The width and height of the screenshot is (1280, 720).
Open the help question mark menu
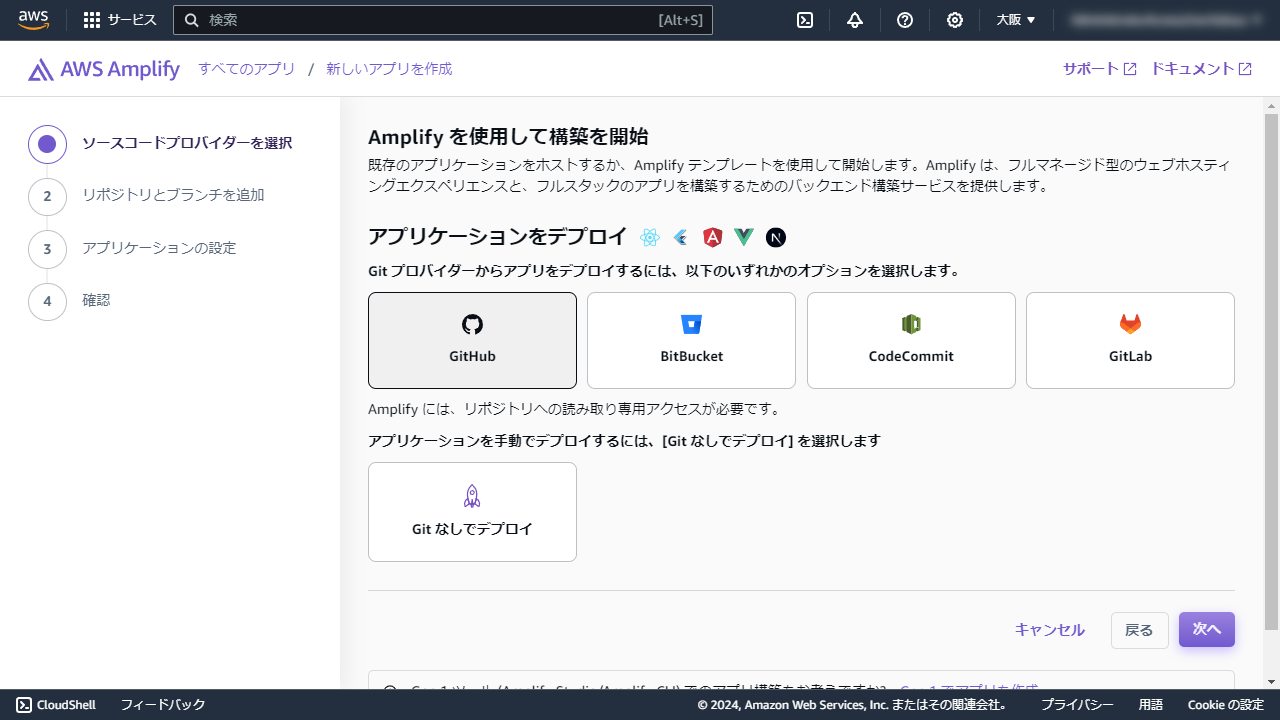coord(905,20)
